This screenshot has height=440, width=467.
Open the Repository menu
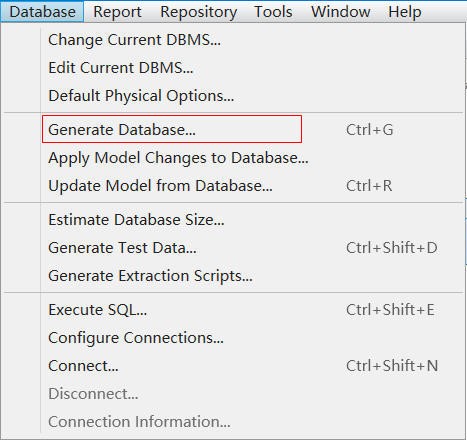[199, 12]
